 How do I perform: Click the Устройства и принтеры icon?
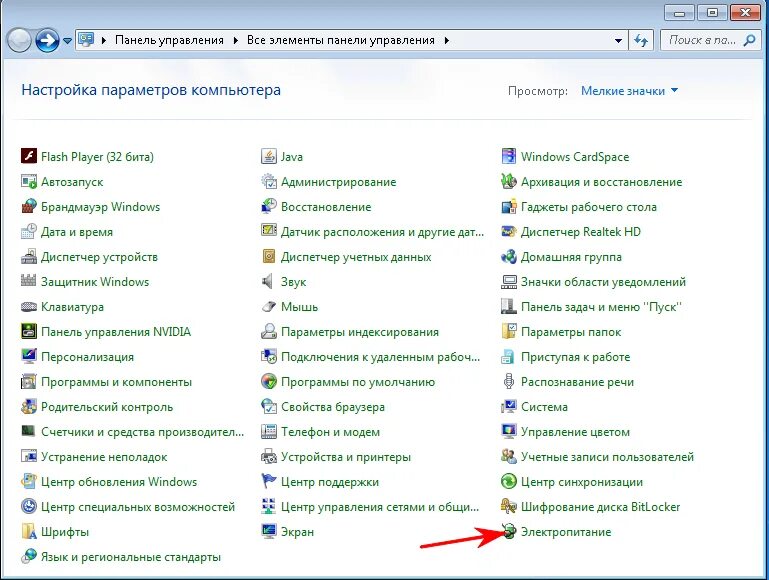pyautogui.click(x=269, y=456)
